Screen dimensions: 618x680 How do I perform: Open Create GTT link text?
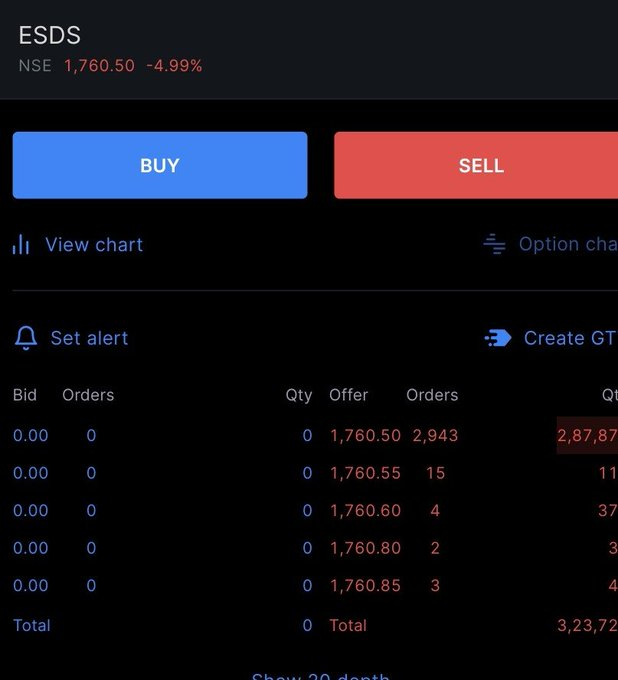[x=571, y=338]
